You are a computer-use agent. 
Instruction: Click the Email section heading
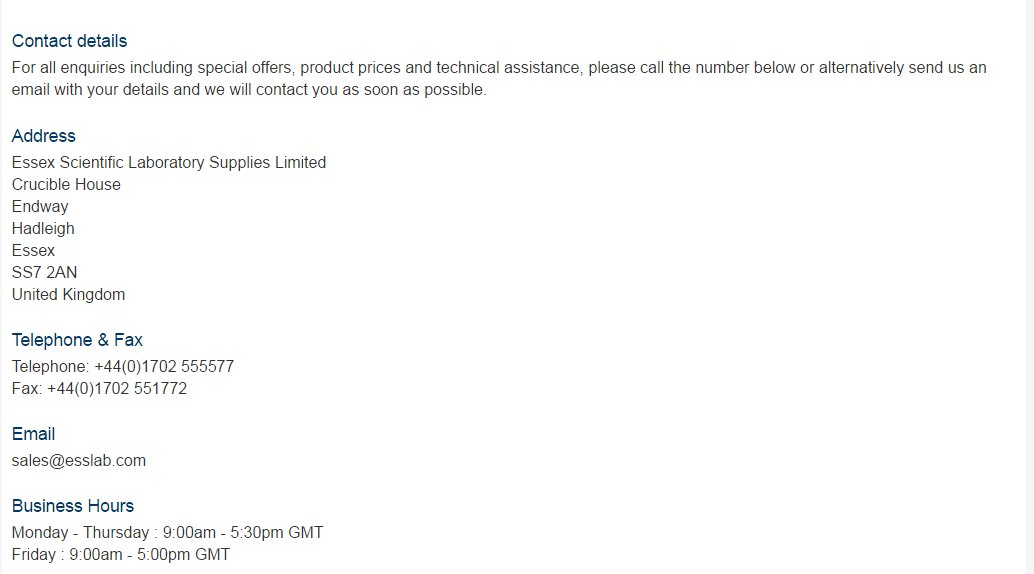(x=33, y=434)
